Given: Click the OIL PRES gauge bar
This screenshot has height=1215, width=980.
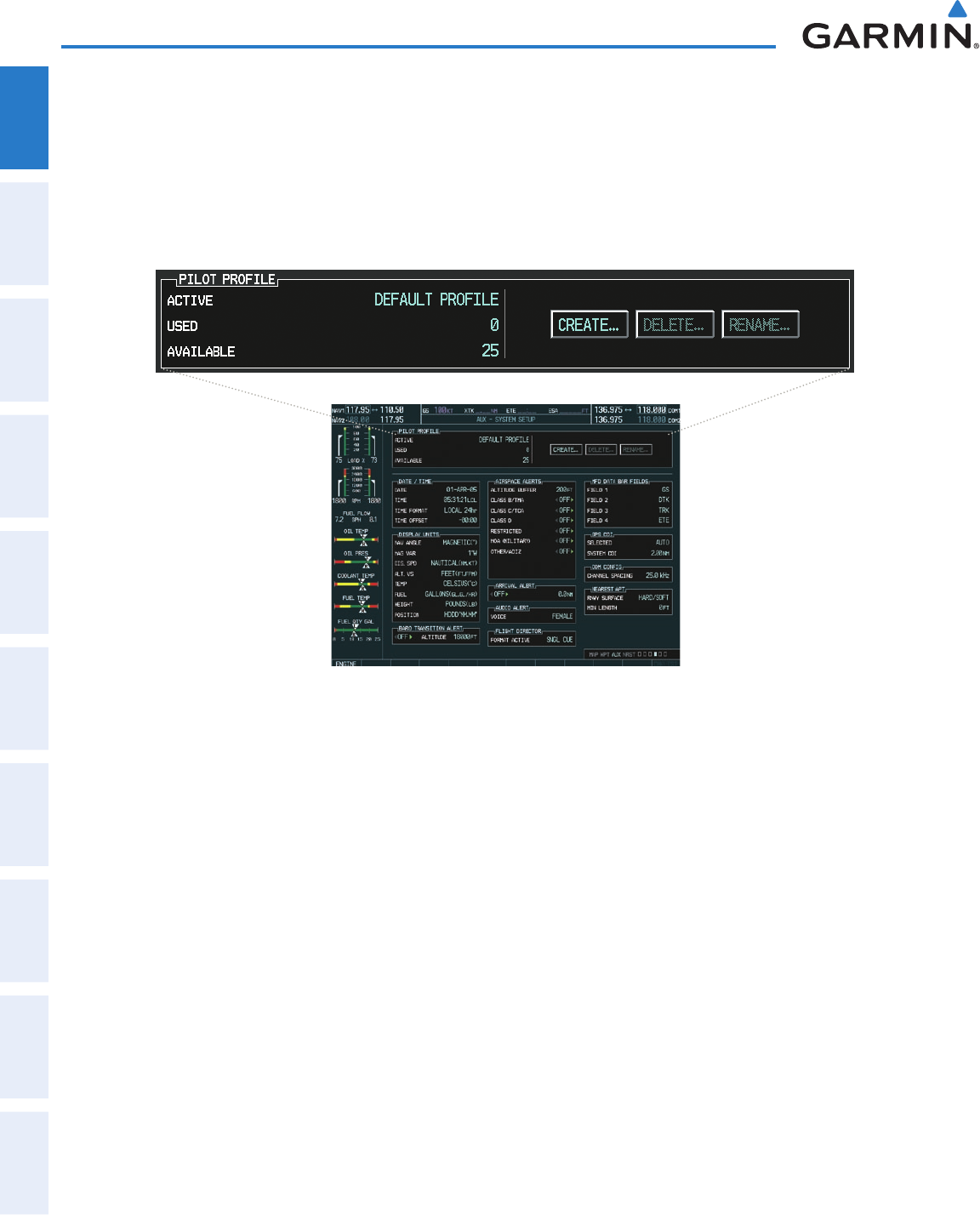Looking at the screenshot, I should point(356,562).
